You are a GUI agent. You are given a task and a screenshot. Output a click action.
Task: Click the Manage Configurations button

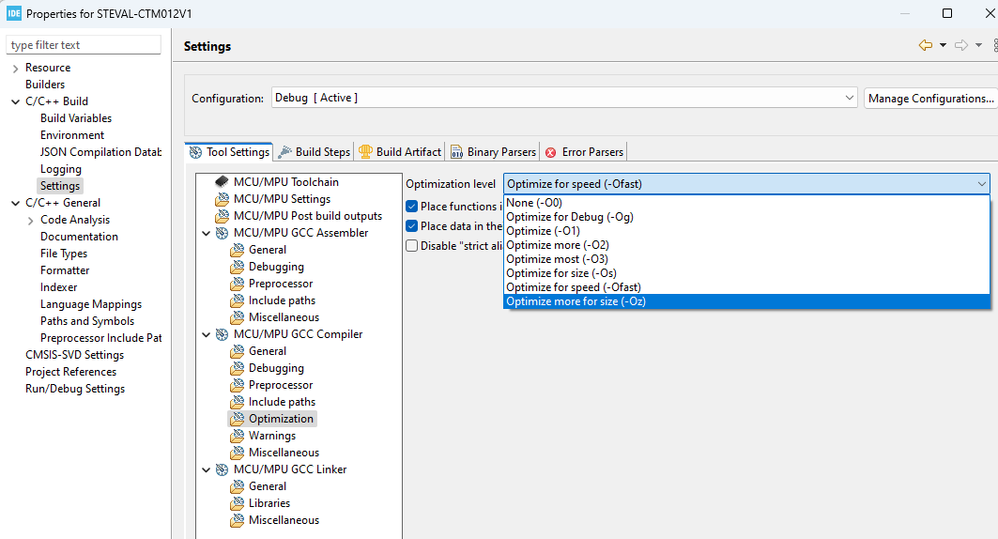930,98
